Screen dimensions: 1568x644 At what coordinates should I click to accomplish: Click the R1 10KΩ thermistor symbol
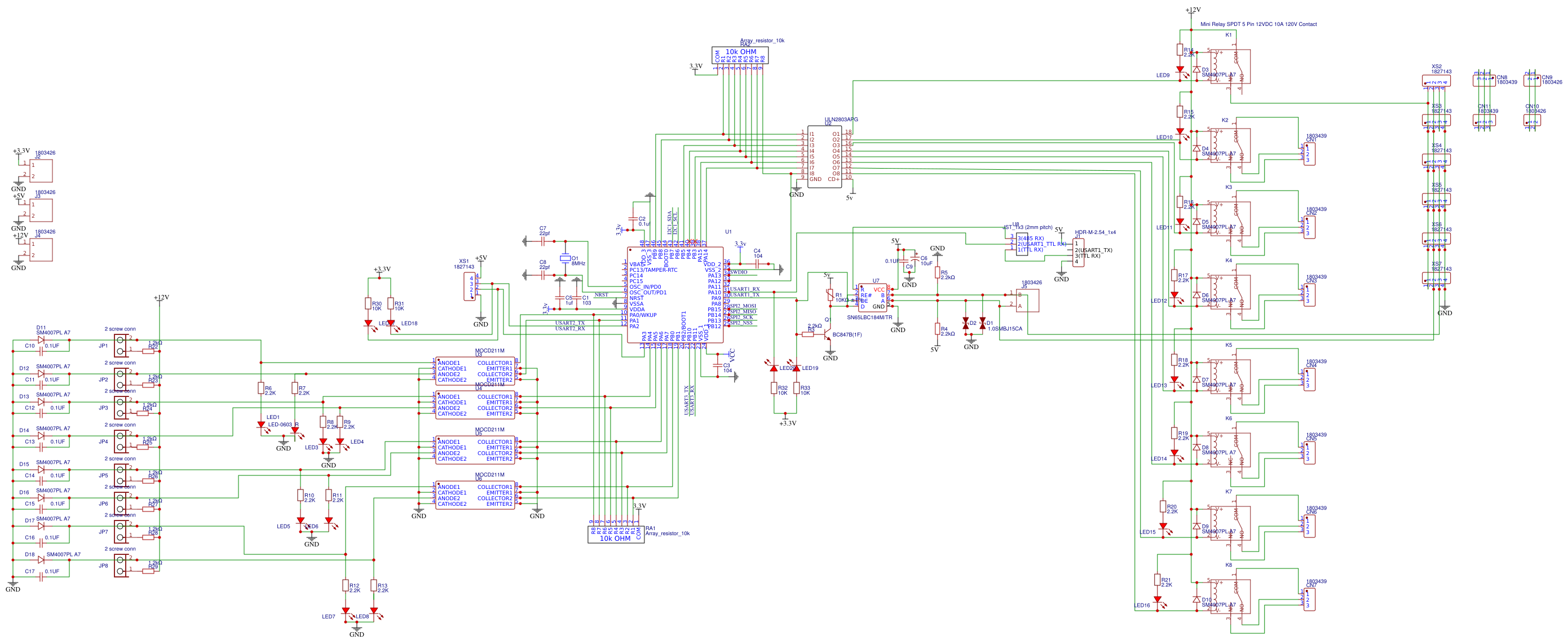tap(829, 295)
